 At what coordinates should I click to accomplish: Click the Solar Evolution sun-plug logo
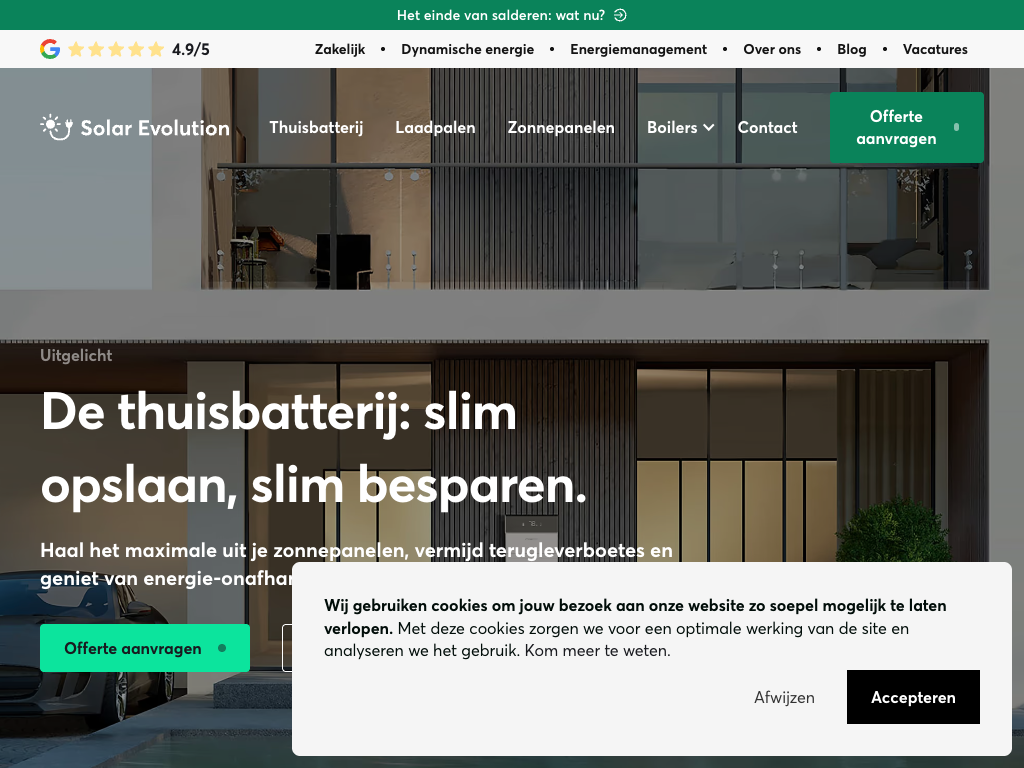click(56, 127)
